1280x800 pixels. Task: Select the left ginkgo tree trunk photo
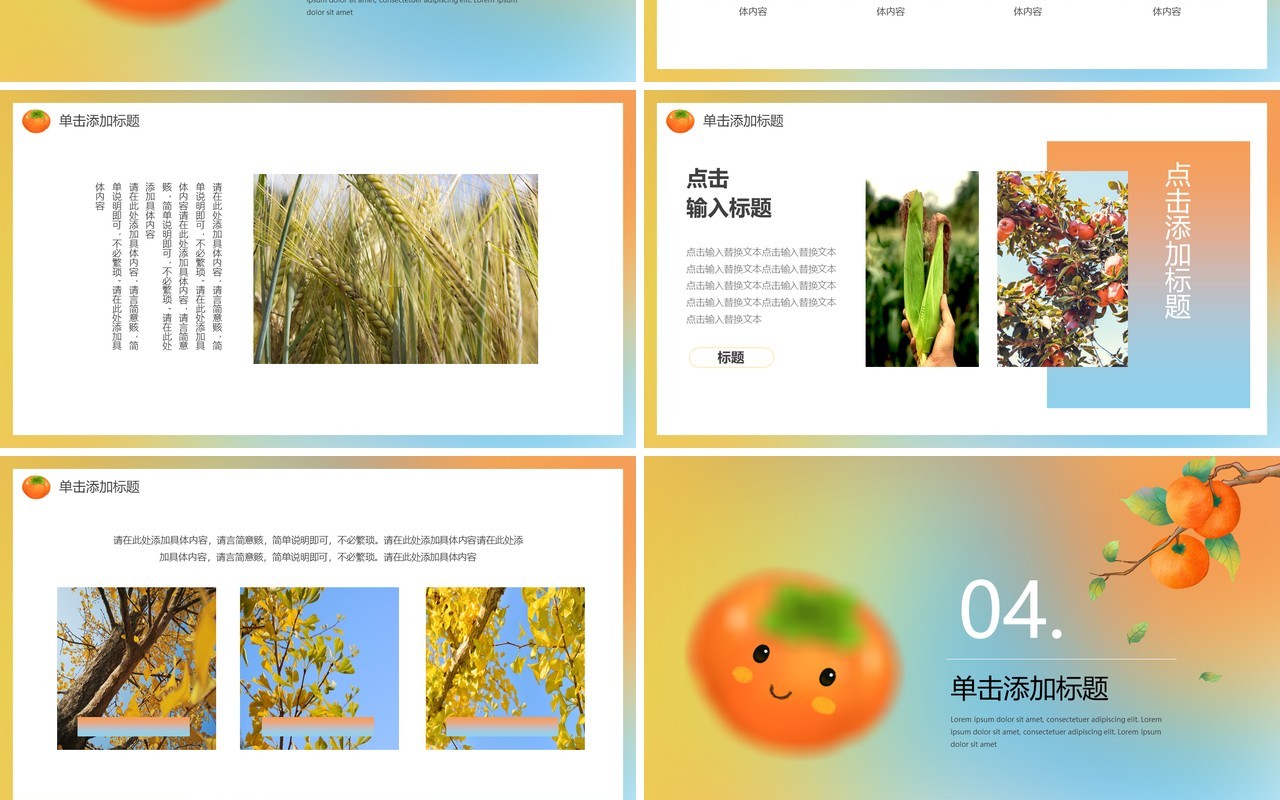pyautogui.click(x=136, y=668)
